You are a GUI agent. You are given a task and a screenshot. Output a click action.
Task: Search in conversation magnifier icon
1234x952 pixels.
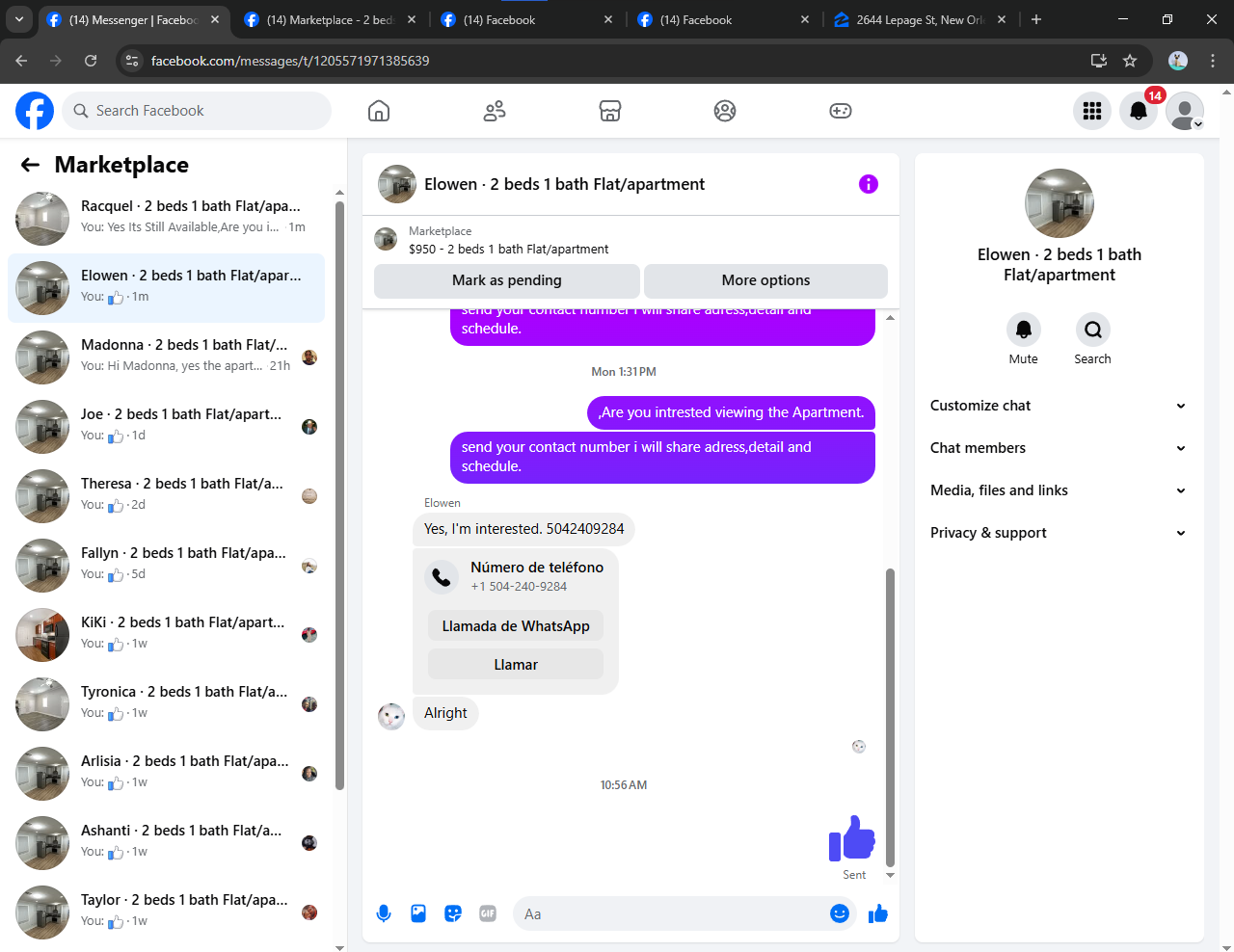point(1092,330)
